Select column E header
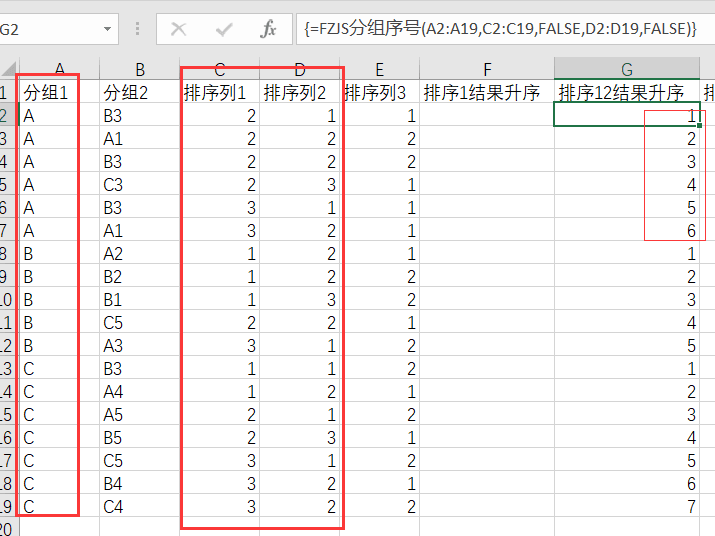This screenshot has height=536, width=715. click(x=379, y=69)
